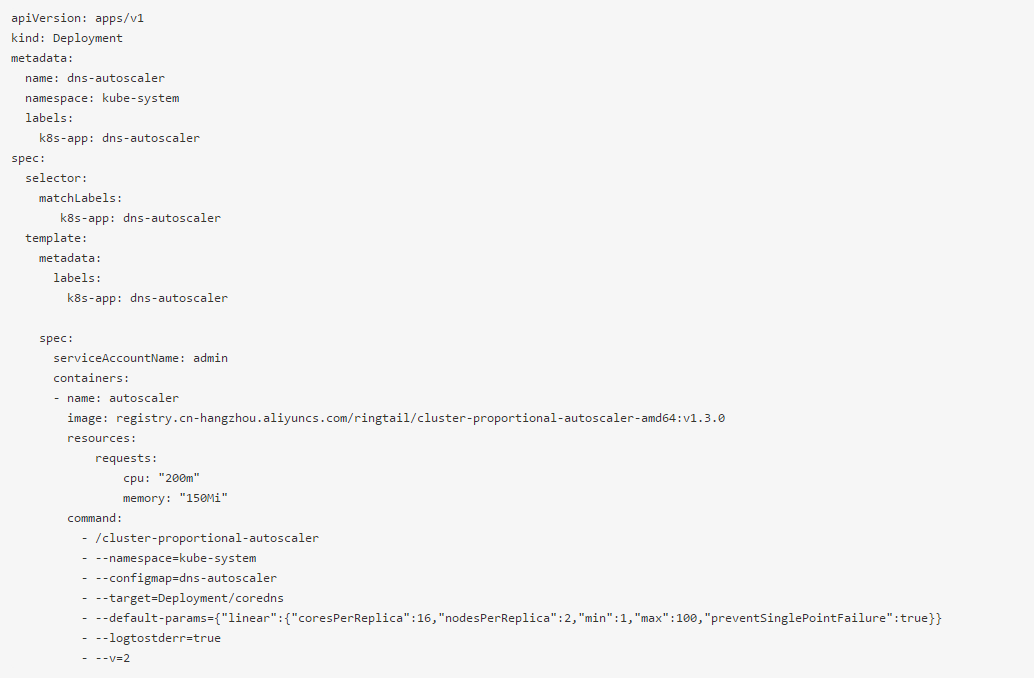
Task: Click the registry image URL line
Action: (396, 418)
